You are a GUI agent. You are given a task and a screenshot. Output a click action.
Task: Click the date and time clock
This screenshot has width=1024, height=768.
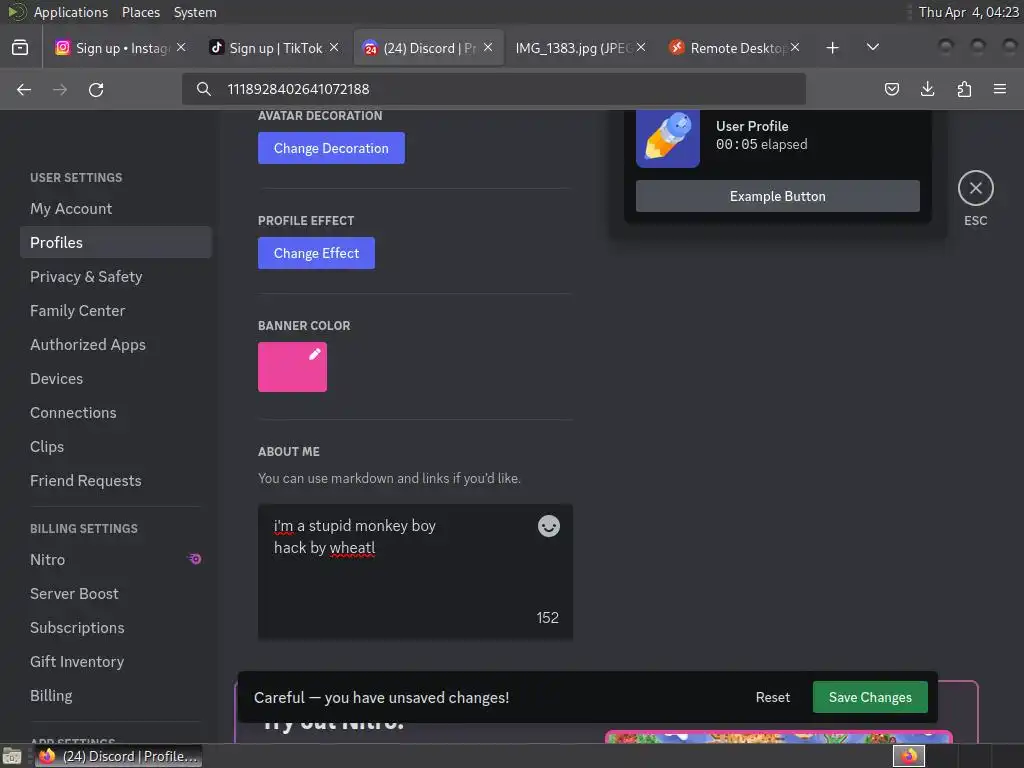click(968, 12)
